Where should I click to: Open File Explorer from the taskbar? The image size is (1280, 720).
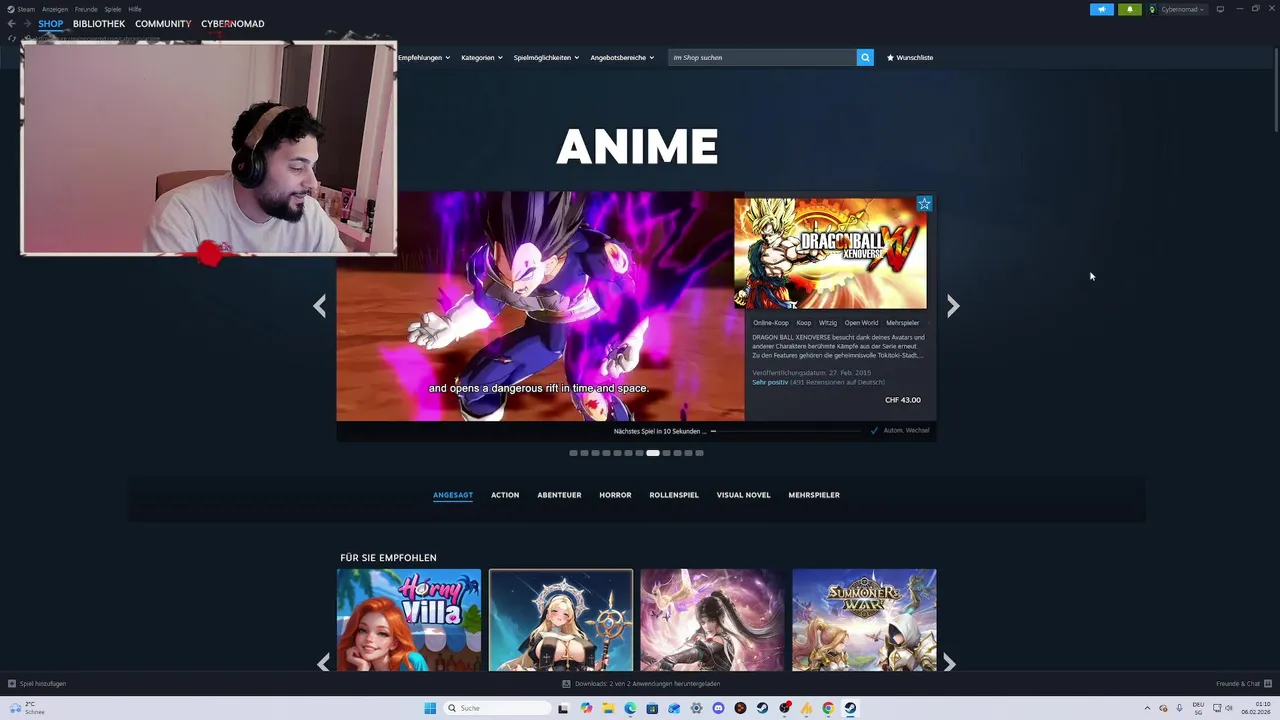(608, 708)
